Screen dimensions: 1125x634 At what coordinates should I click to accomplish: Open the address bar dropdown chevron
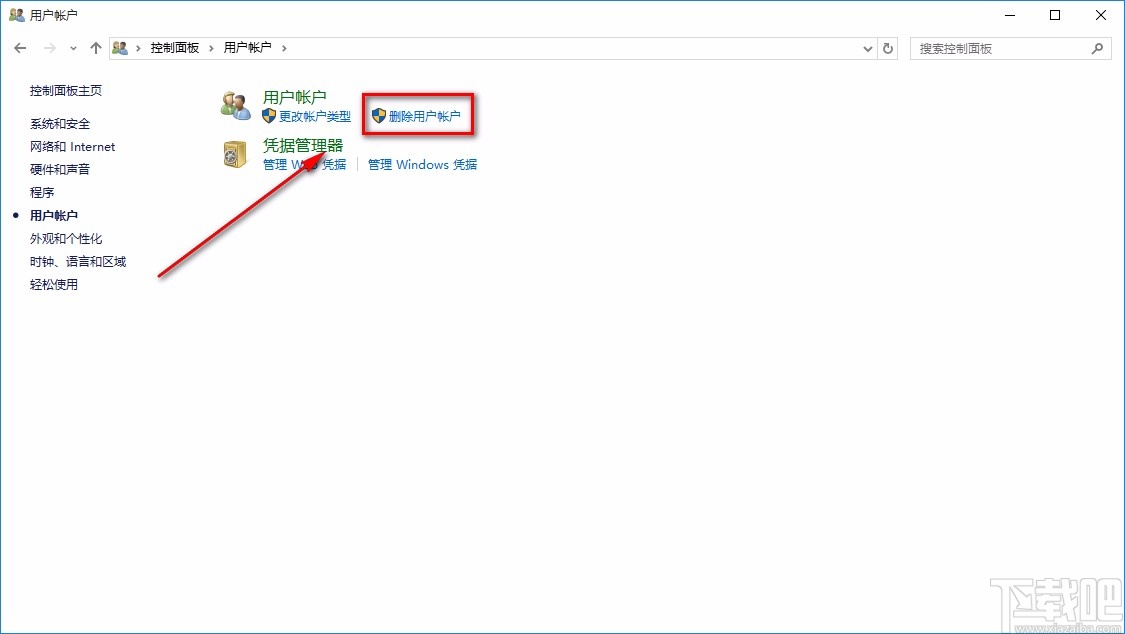(x=867, y=47)
